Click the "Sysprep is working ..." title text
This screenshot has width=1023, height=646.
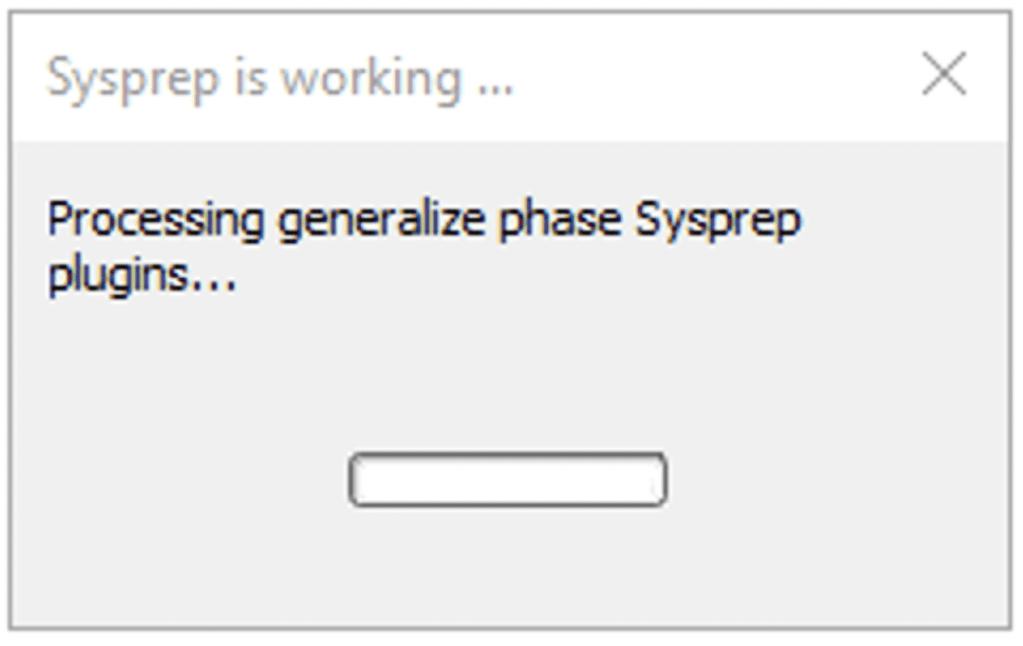coord(280,78)
